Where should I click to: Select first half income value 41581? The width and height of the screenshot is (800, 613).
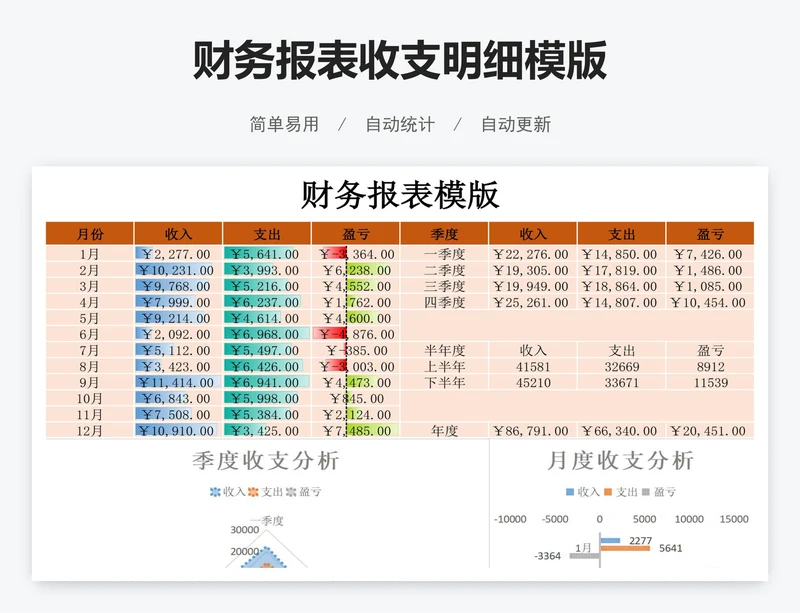[x=533, y=366]
